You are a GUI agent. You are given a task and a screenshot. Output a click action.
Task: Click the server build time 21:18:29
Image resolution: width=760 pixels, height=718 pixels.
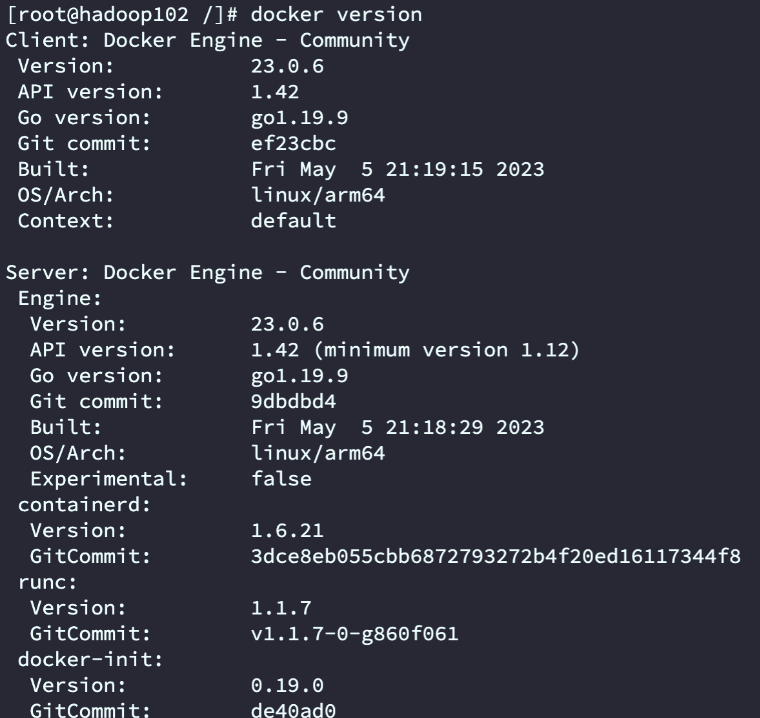(x=433, y=427)
